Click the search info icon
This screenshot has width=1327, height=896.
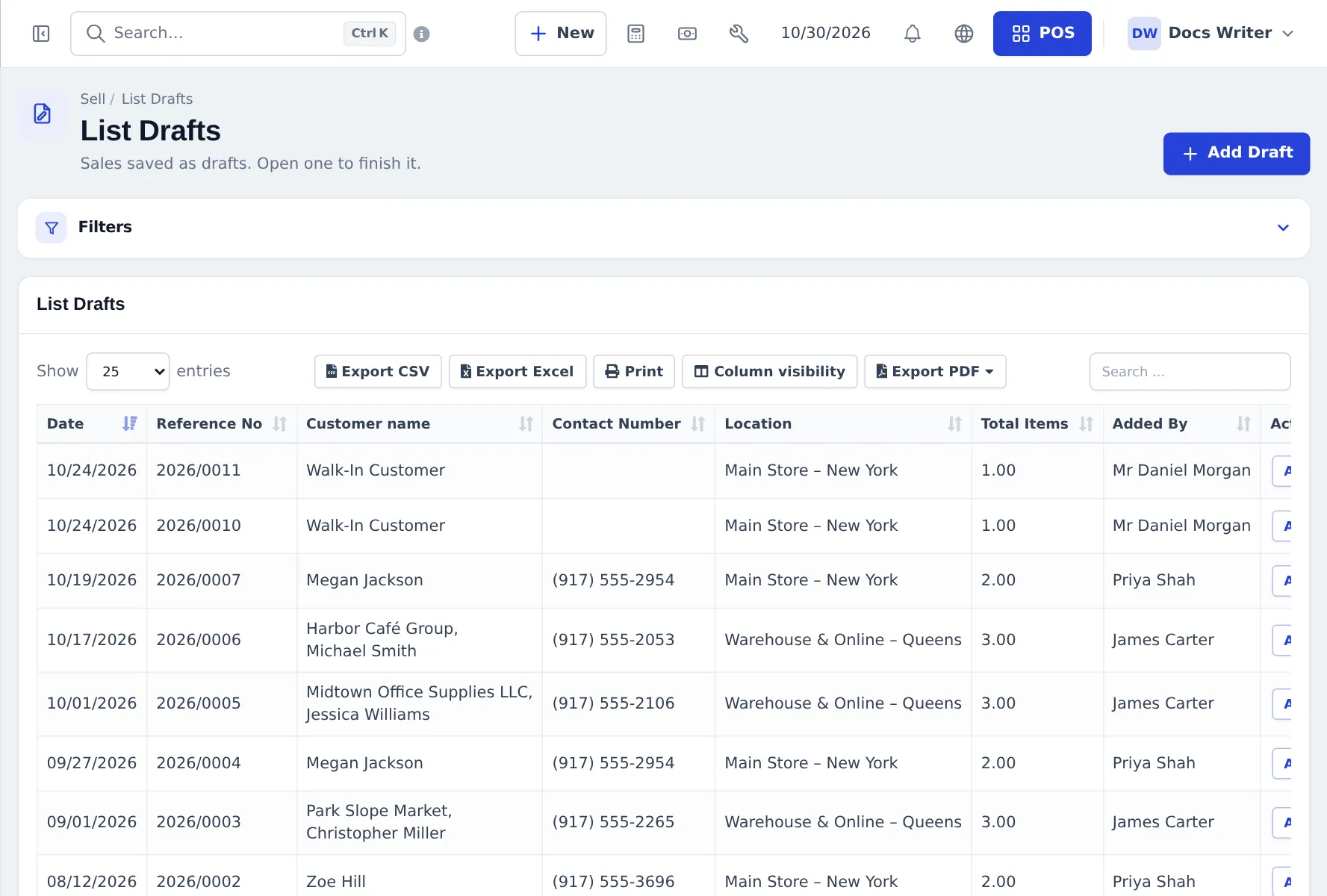pyautogui.click(x=421, y=34)
